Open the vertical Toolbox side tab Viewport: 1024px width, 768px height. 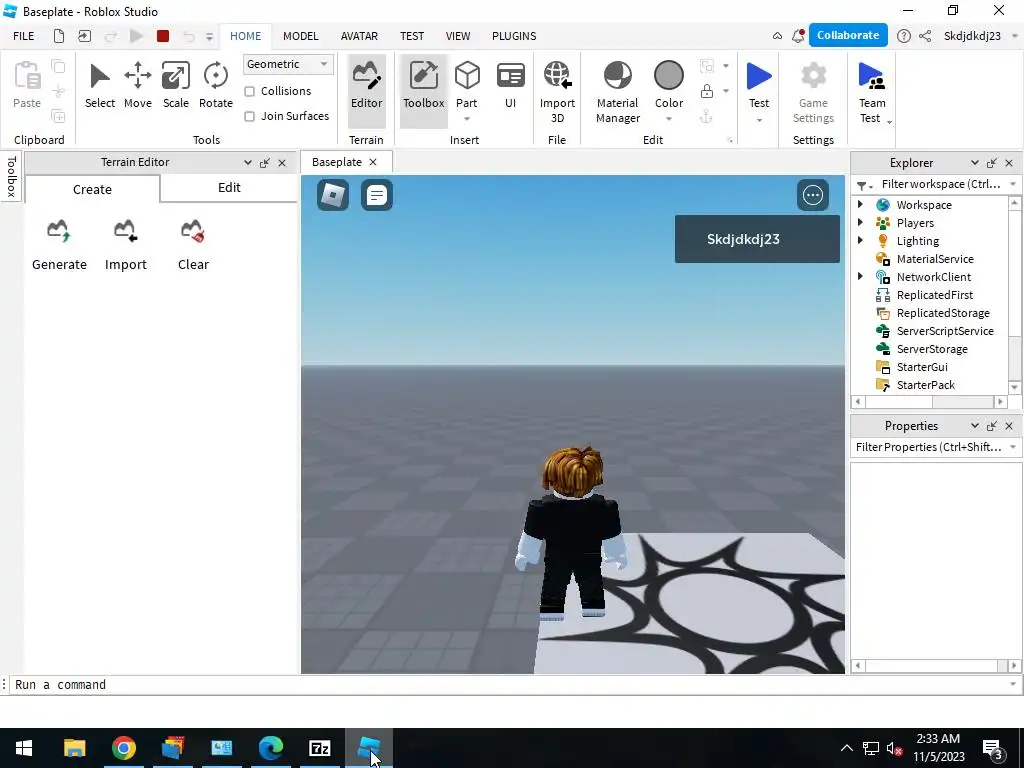[11, 177]
